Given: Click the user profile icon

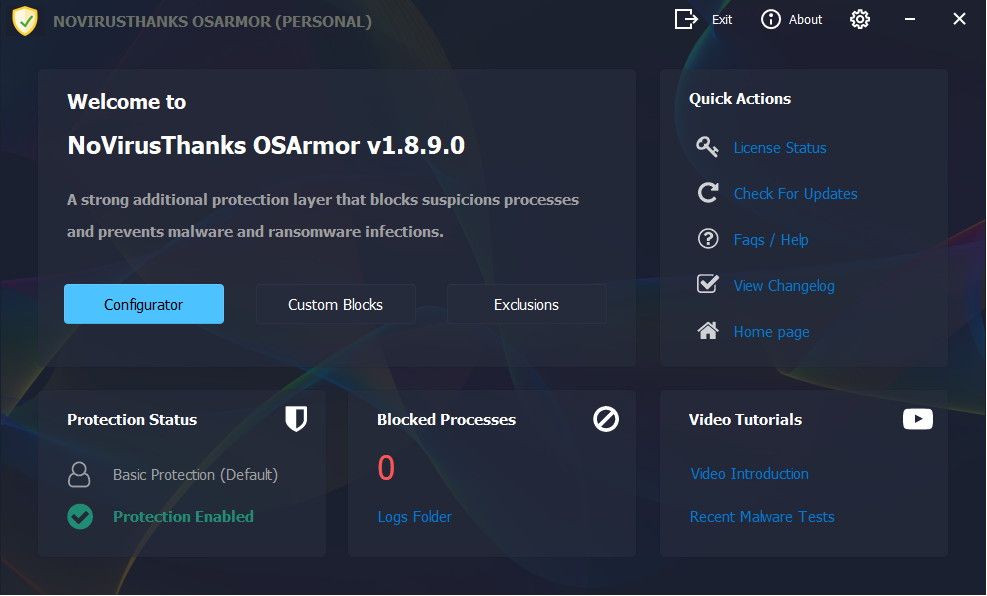Looking at the screenshot, I should click(x=79, y=475).
